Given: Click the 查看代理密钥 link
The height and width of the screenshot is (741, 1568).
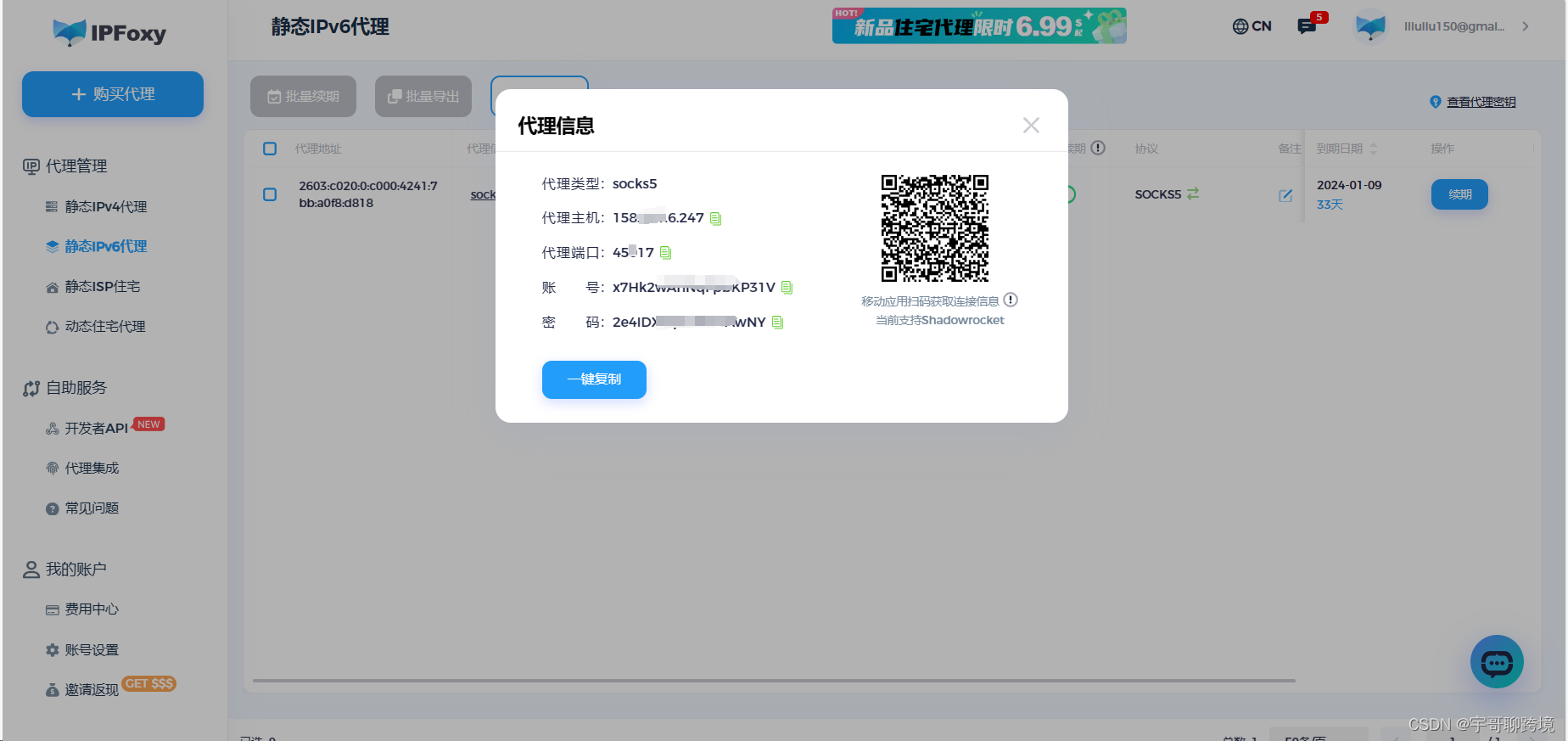Looking at the screenshot, I should point(1481,102).
